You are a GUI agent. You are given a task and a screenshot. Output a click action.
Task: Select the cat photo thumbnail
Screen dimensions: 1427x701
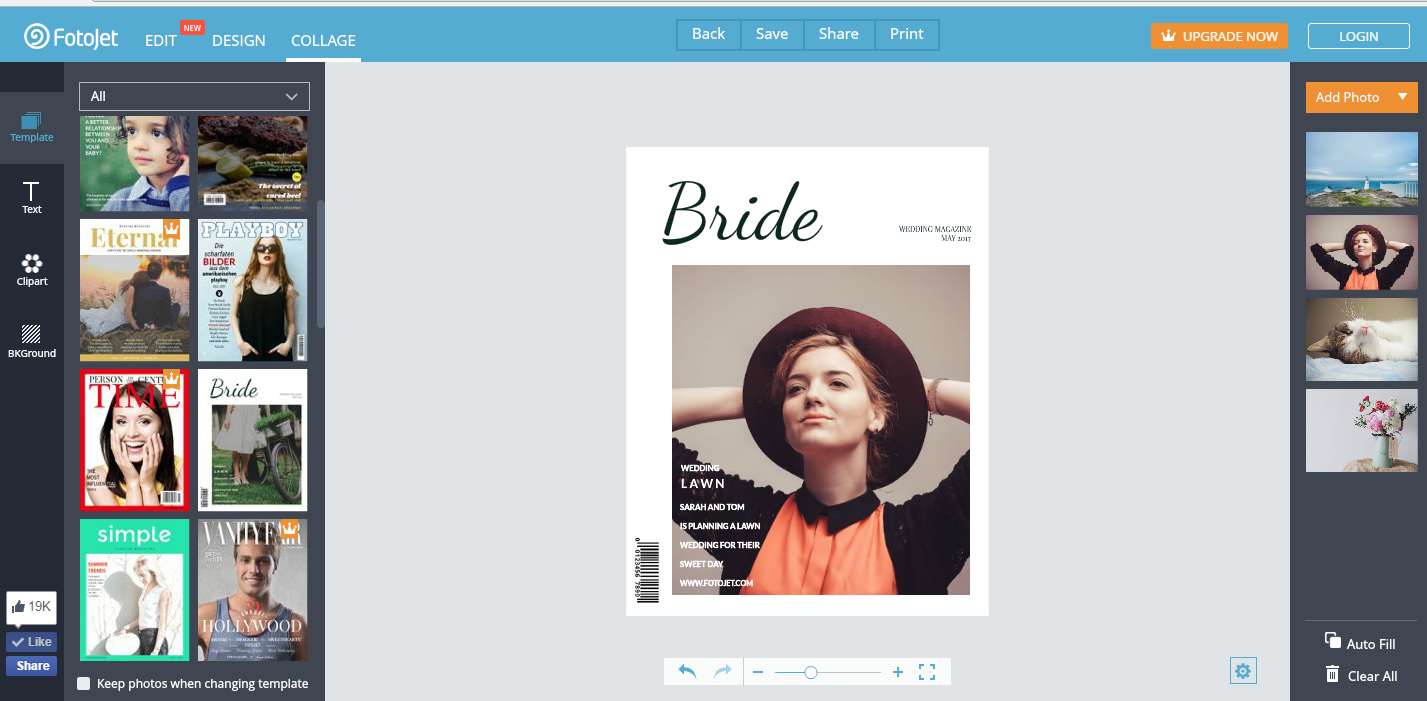1361,339
